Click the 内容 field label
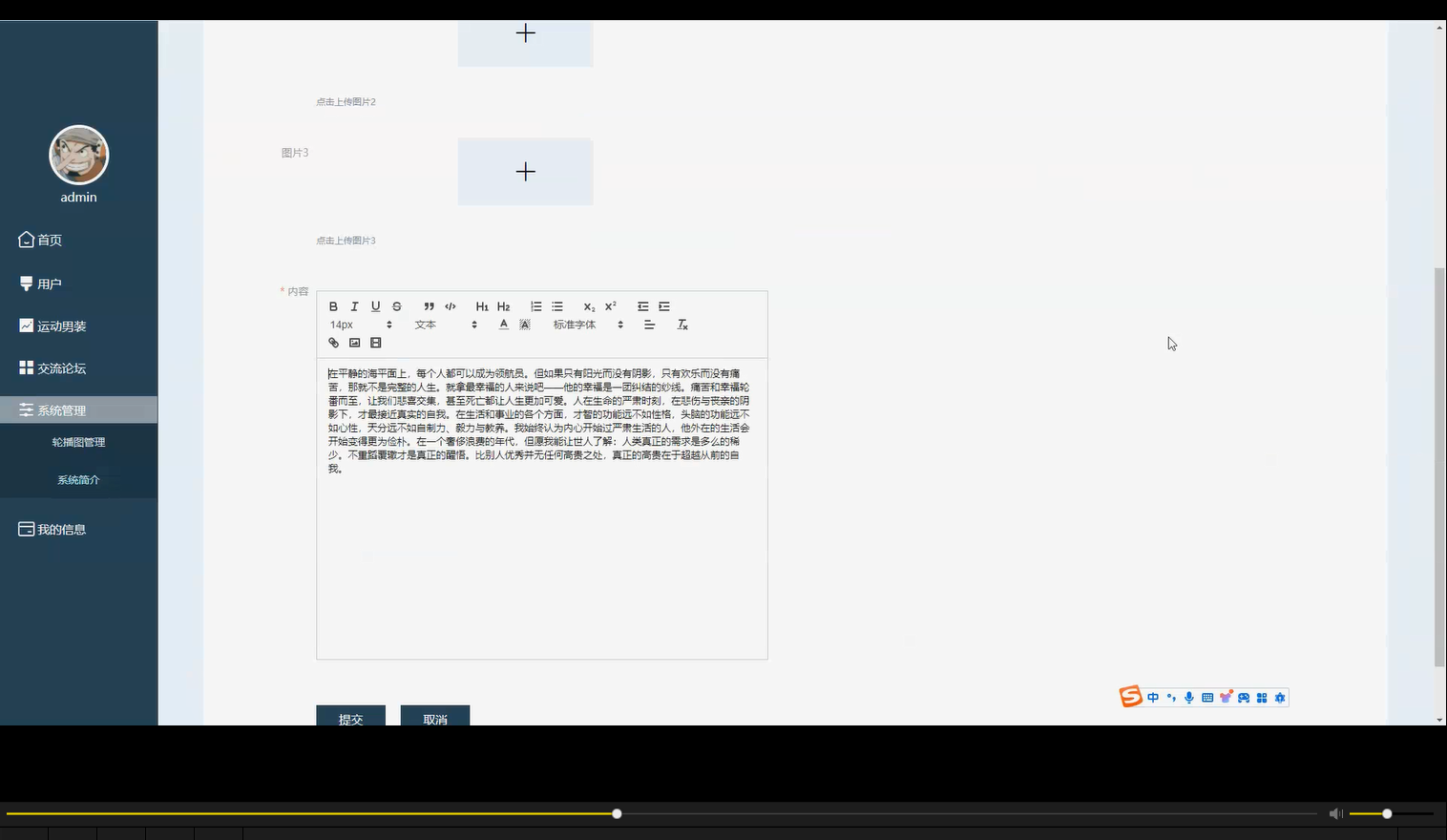This screenshot has width=1447, height=840. pyautogui.click(x=298, y=291)
